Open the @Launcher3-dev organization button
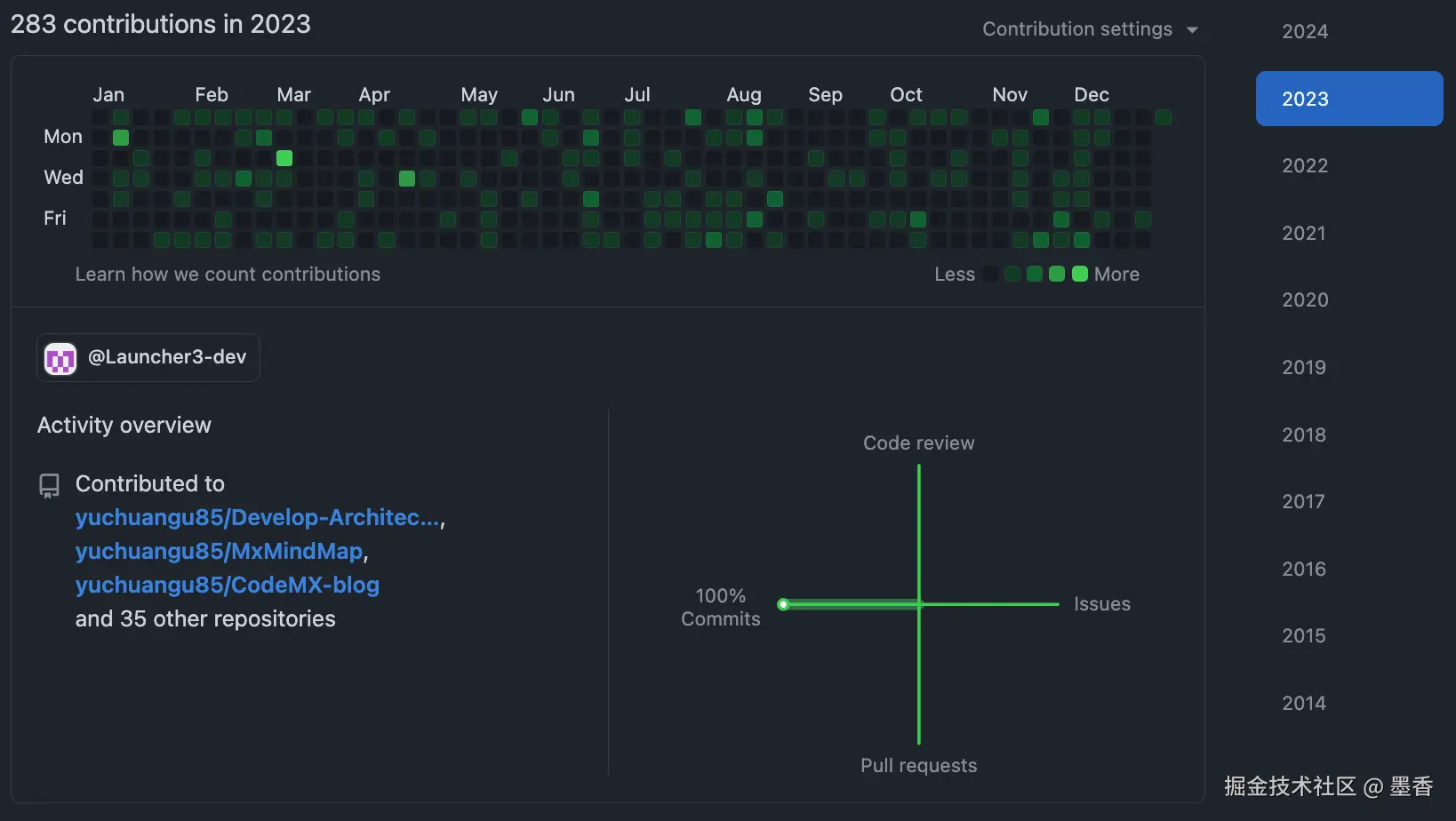Viewport: 1456px width, 821px height. click(x=148, y=357)
